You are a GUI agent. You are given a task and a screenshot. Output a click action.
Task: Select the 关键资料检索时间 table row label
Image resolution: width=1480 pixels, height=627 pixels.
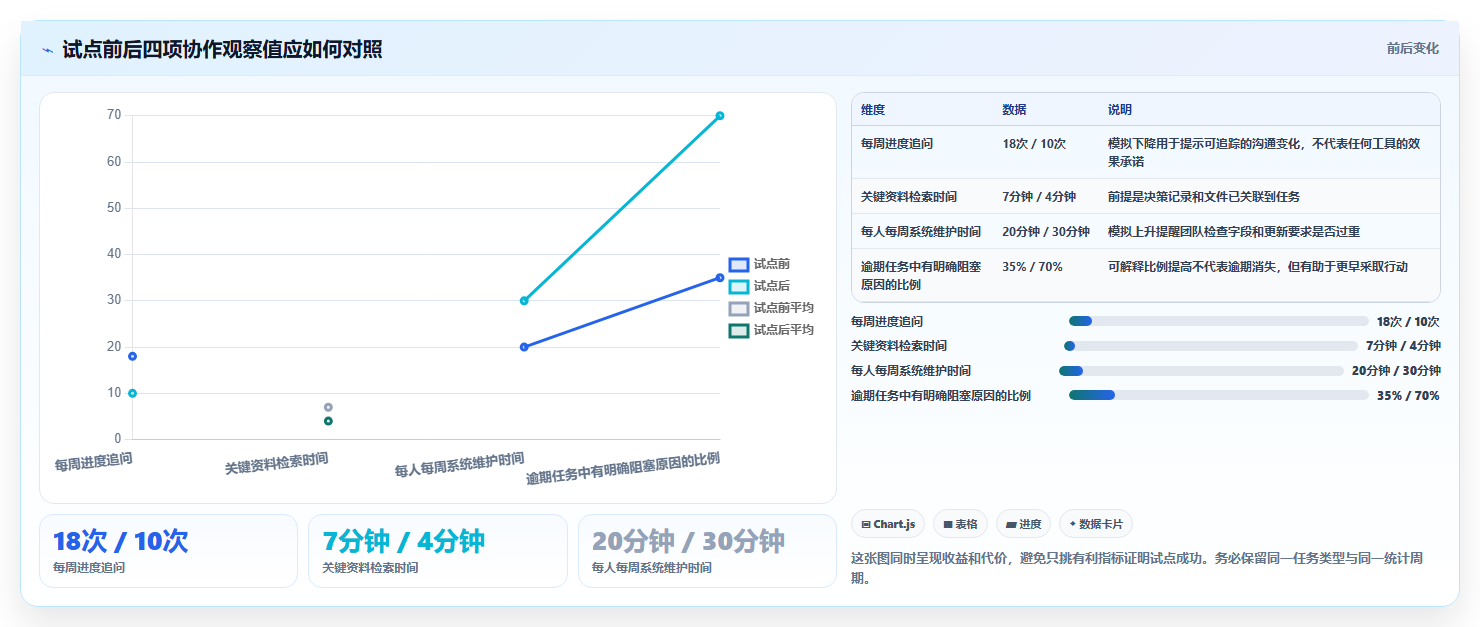click(x=909, y=197)
